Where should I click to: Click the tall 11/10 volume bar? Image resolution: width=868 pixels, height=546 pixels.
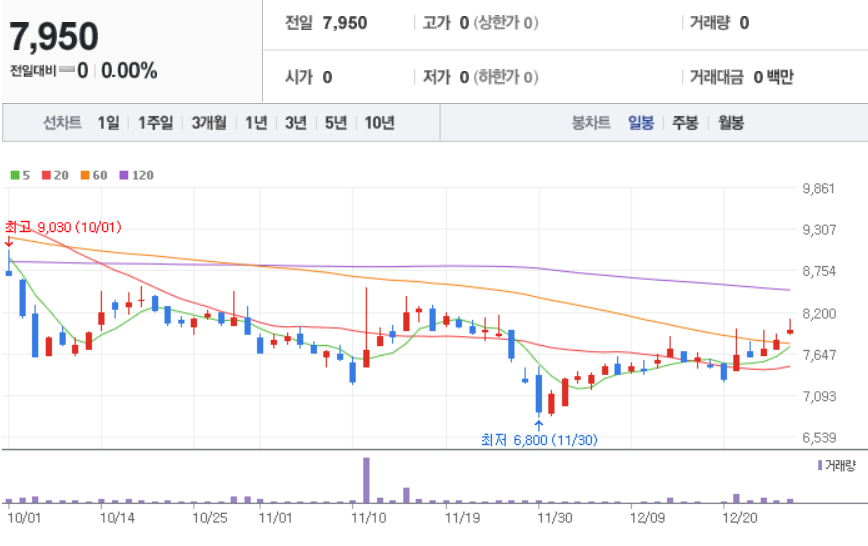[366, 480]
